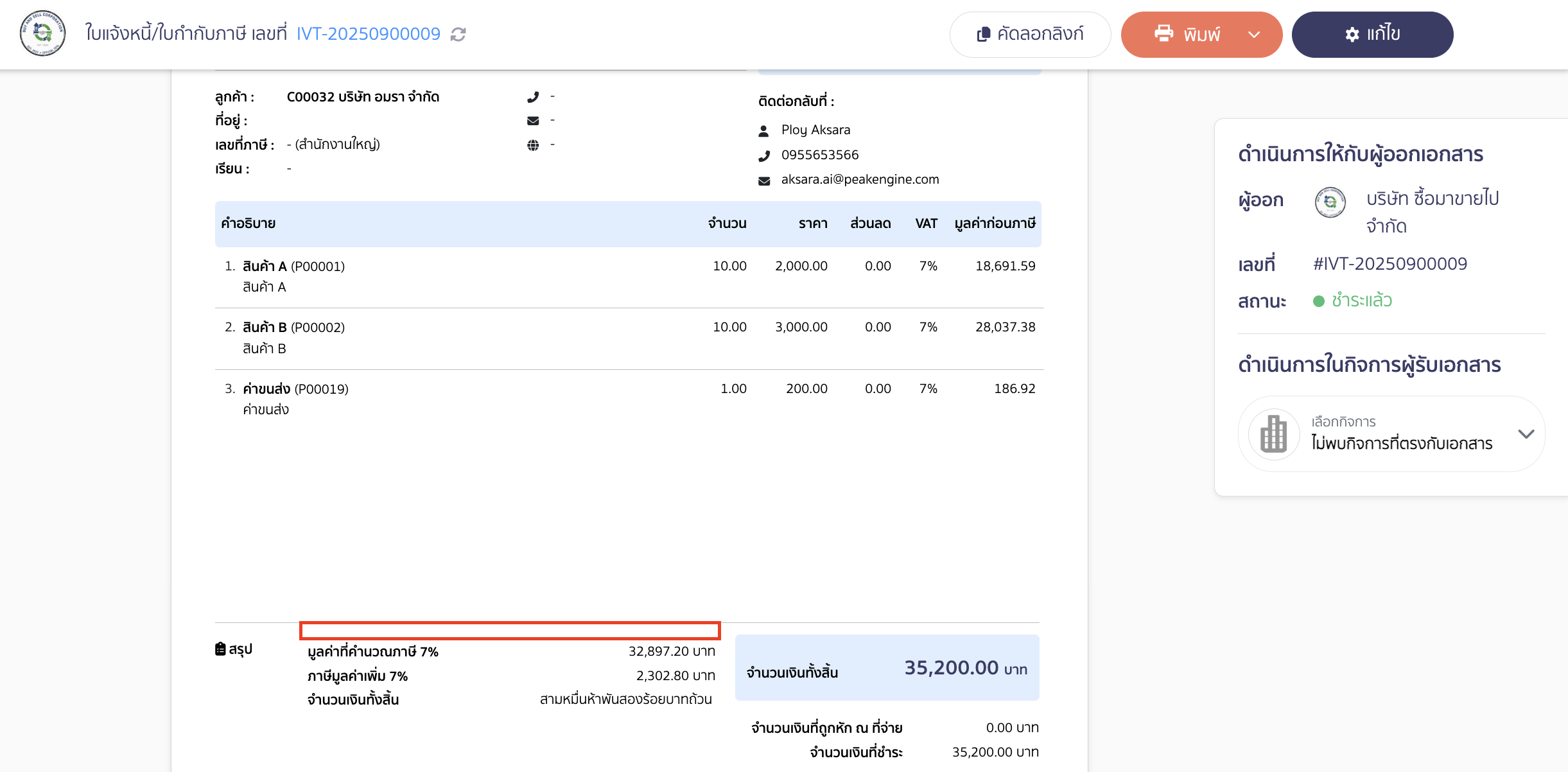
Task: Click the customer phone icon
Action: (x=533, y=97)
